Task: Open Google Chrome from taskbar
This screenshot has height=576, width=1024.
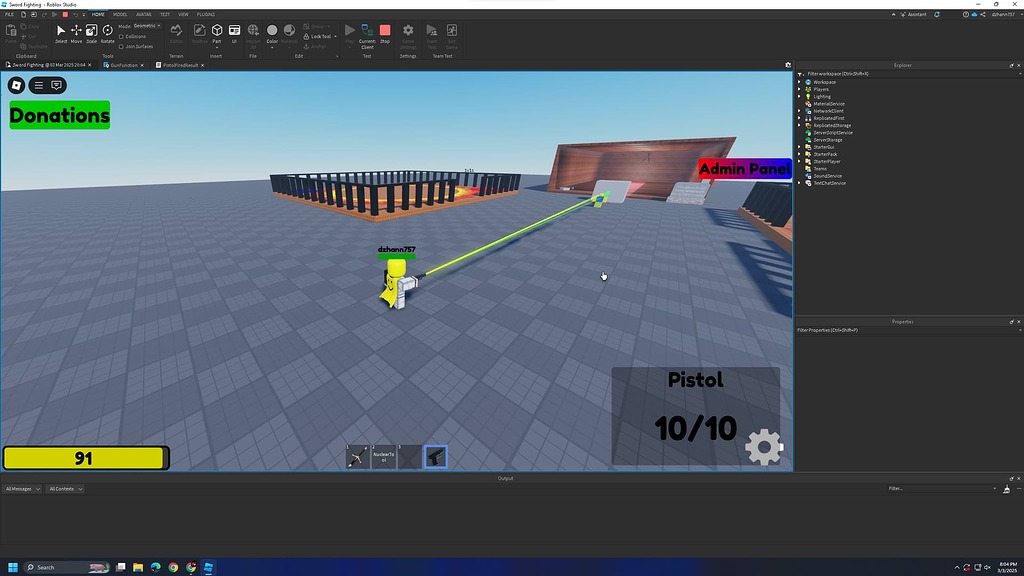Action: click(173, 567)
